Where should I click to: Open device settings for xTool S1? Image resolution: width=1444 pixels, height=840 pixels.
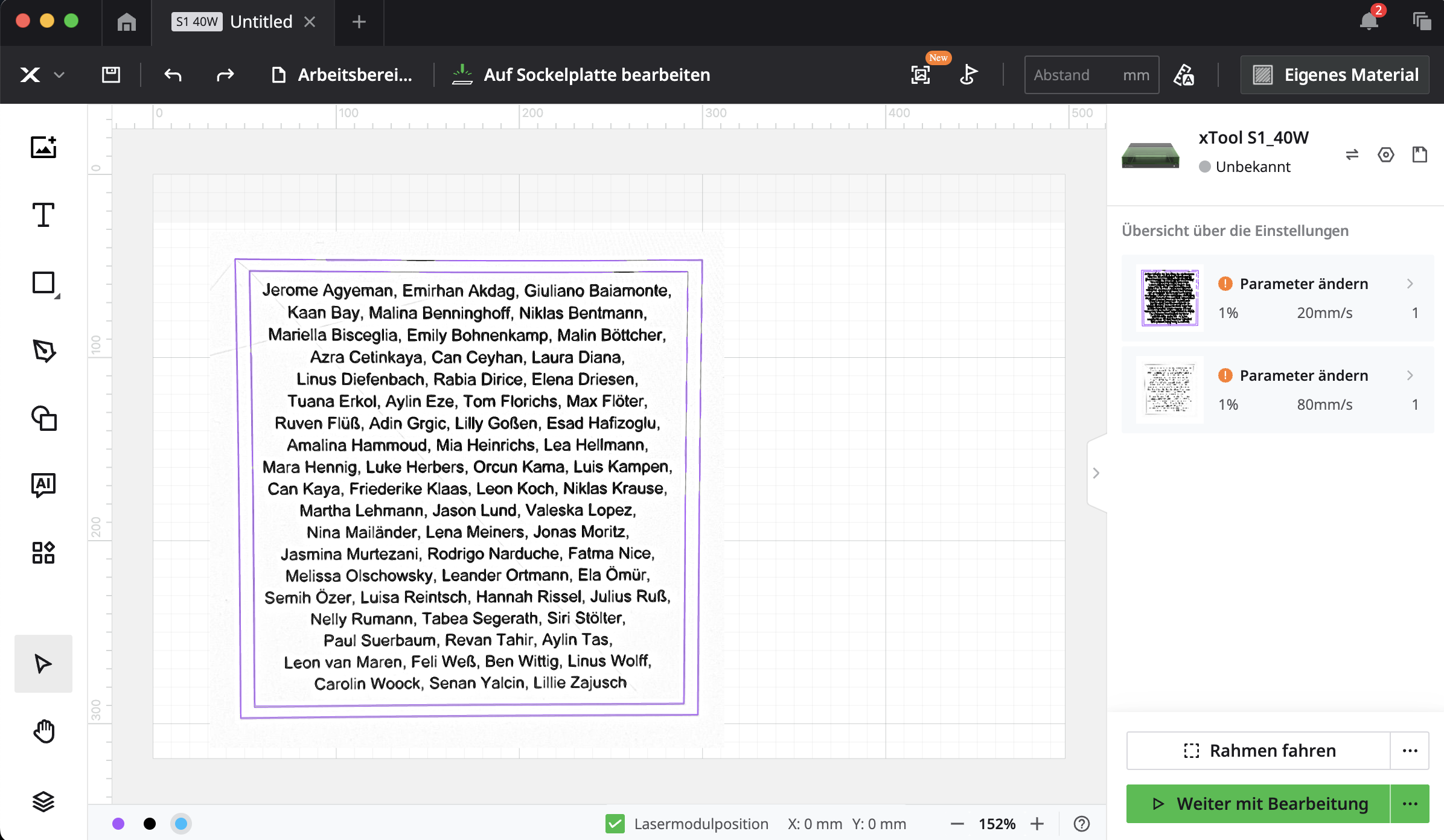click(x=1386, y=154)
